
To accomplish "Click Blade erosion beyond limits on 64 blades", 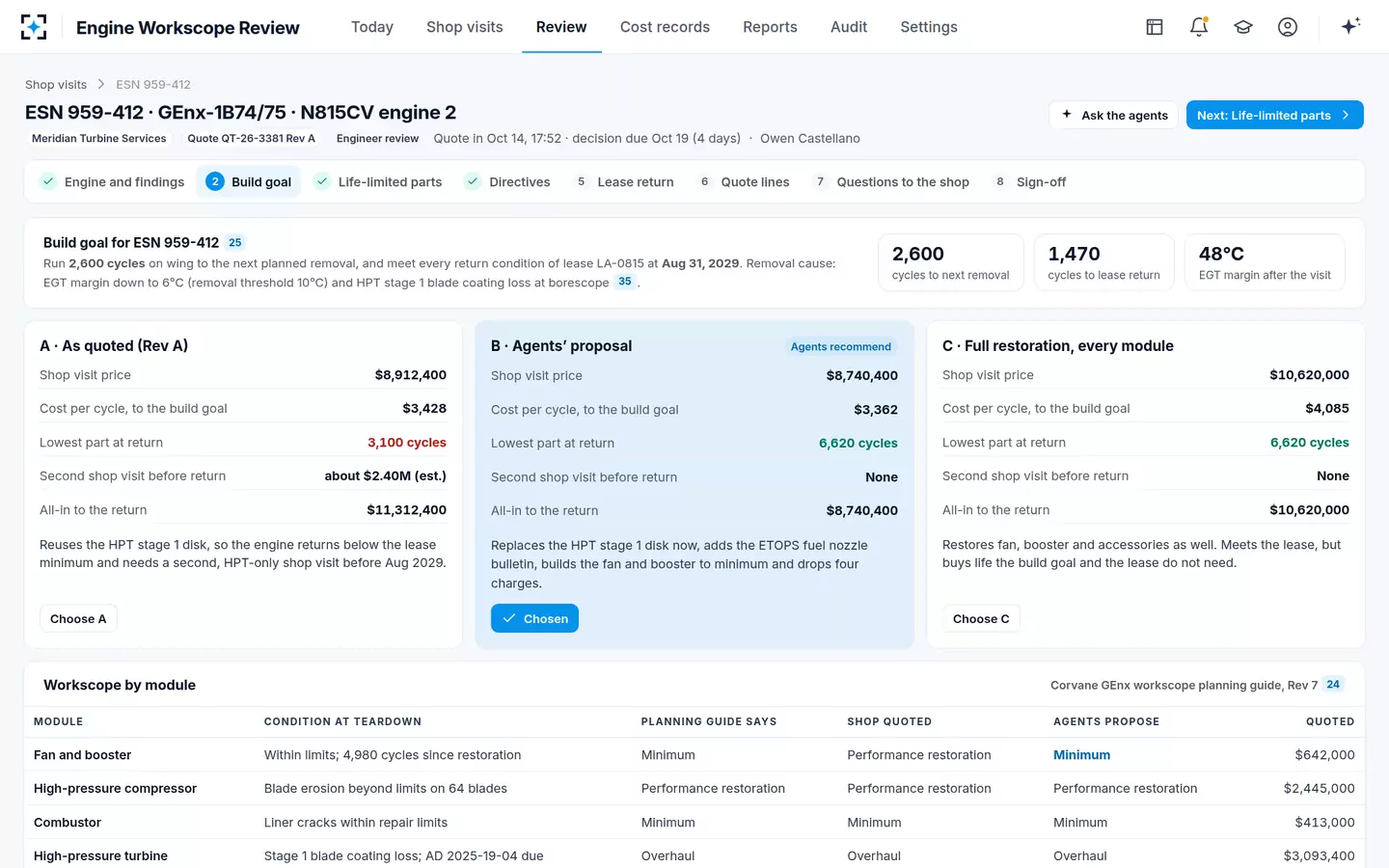I will [x=385, y=788].
